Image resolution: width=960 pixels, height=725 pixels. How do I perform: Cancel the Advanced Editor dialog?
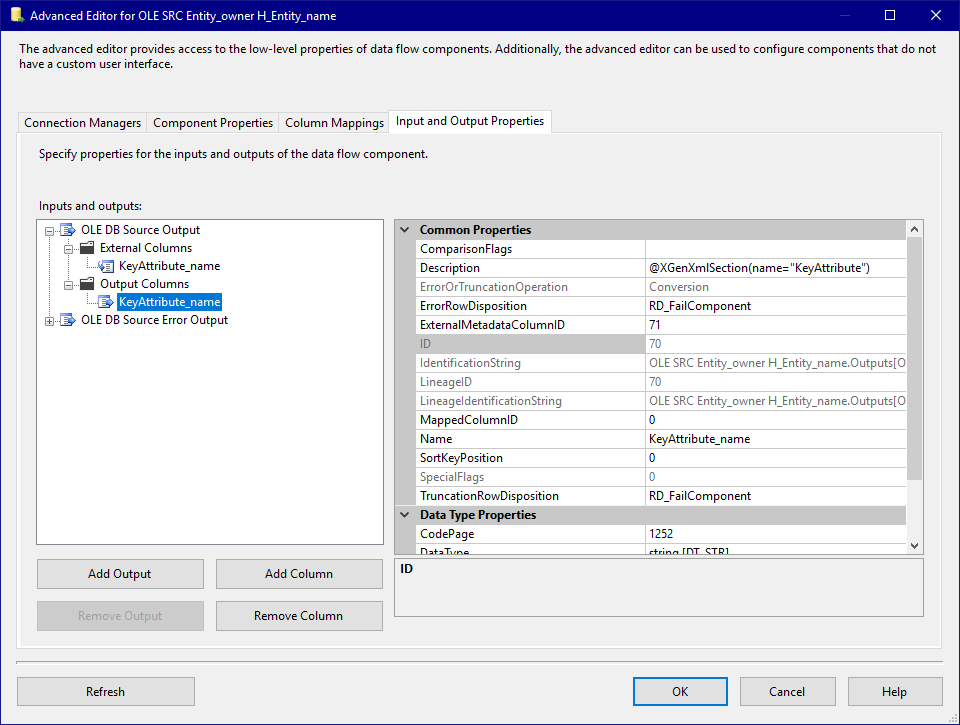[x=787, y=691]
